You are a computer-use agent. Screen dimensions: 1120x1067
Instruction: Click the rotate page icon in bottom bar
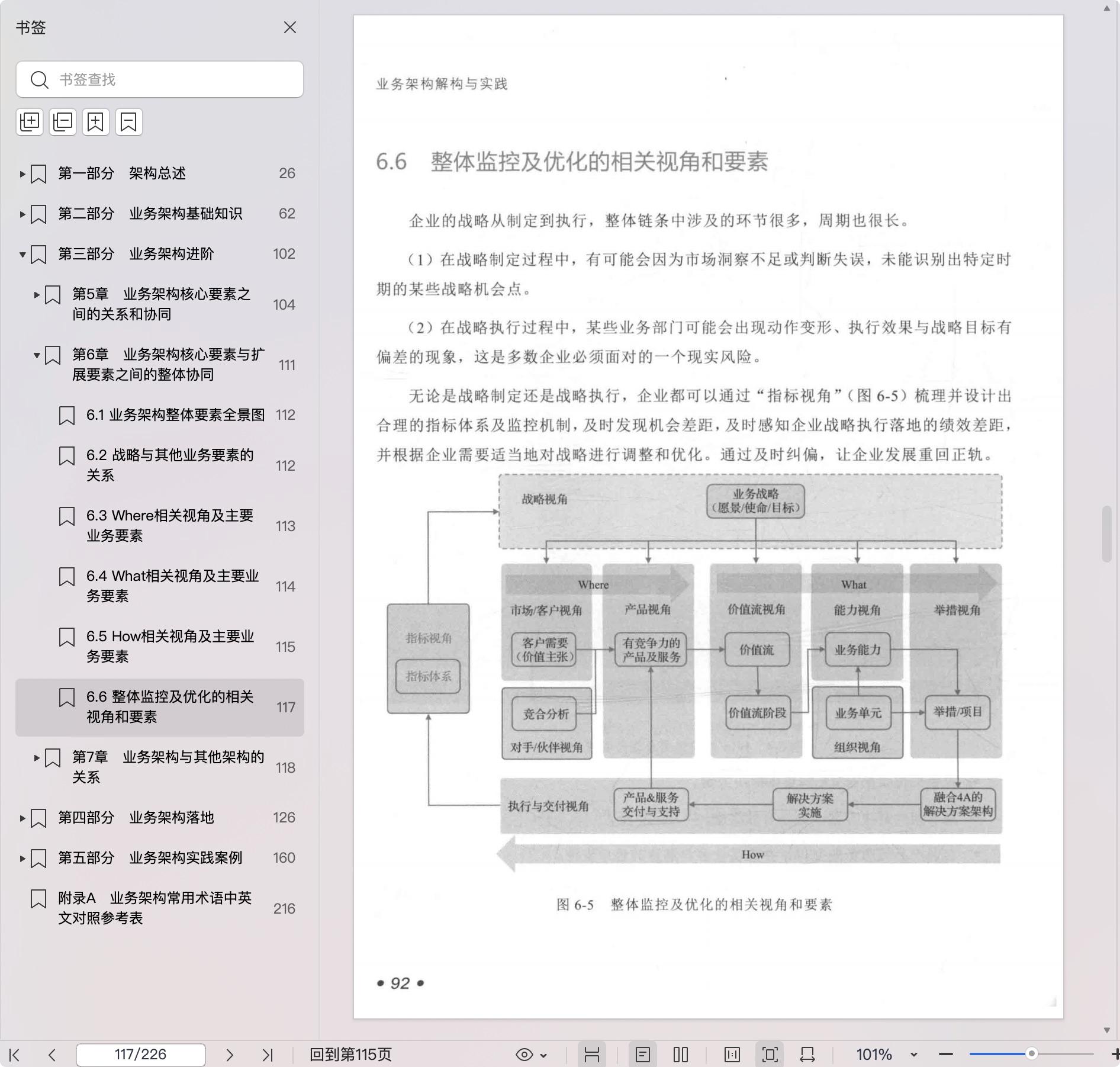[x=807, y=1055]
